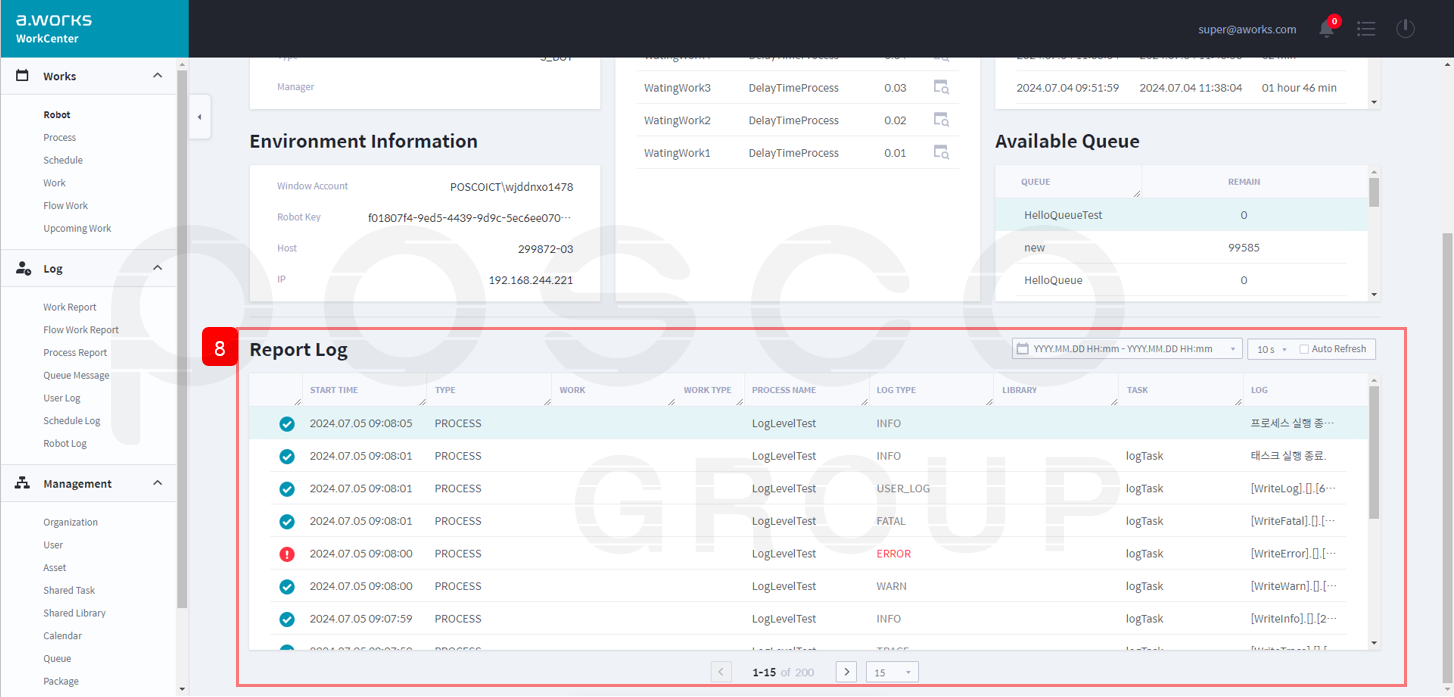Sort Available Queue by REMAIN header
1454x697 pixels.
pos(1244,182)
